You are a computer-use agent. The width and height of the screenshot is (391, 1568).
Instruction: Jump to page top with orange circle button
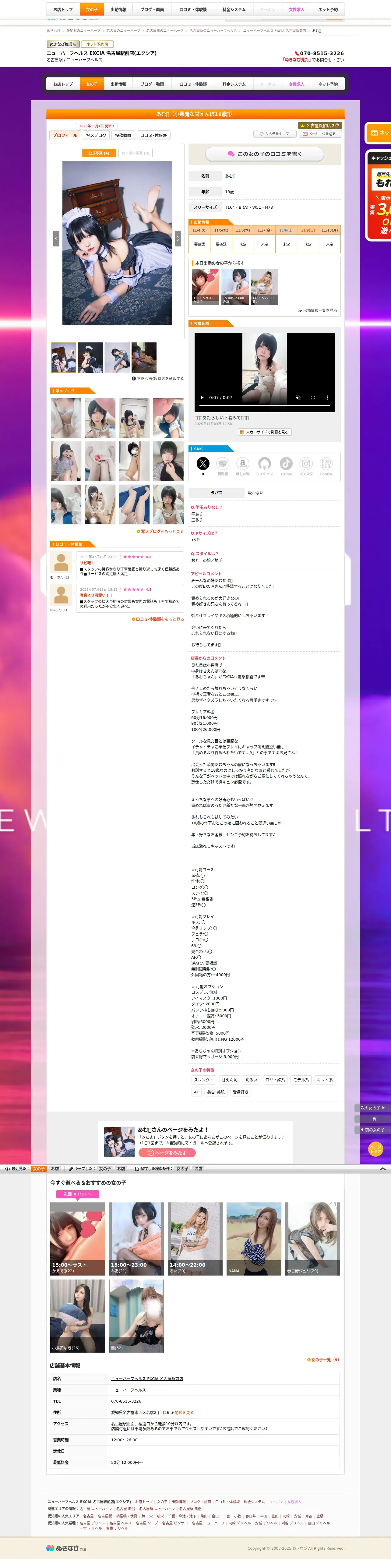(x=376, y=1149)
